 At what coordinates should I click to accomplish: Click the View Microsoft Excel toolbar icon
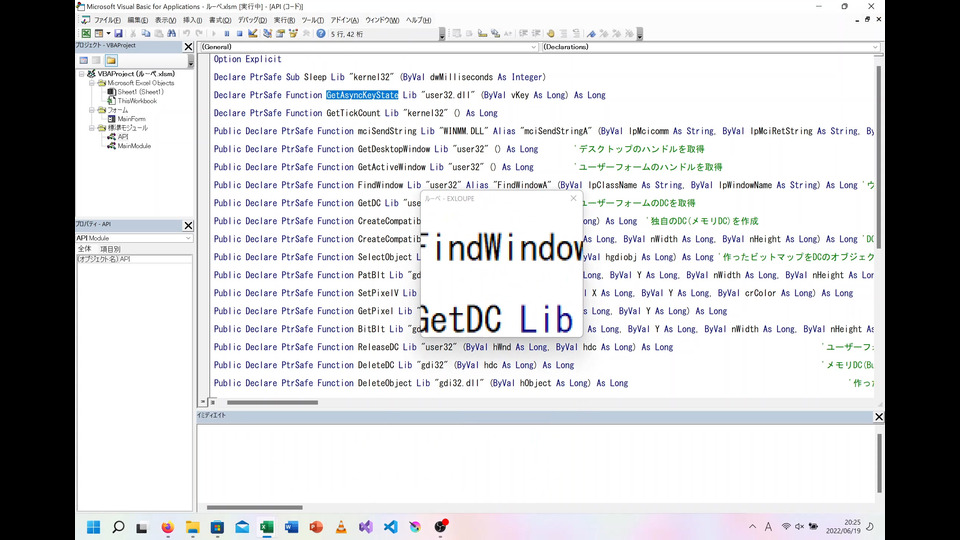coord(86,34)
